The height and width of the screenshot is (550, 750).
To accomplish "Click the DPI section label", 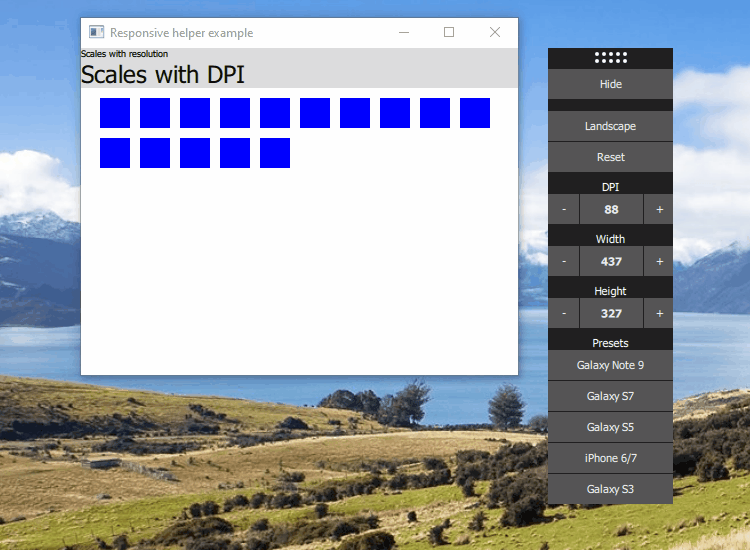I will click(610, 187).
